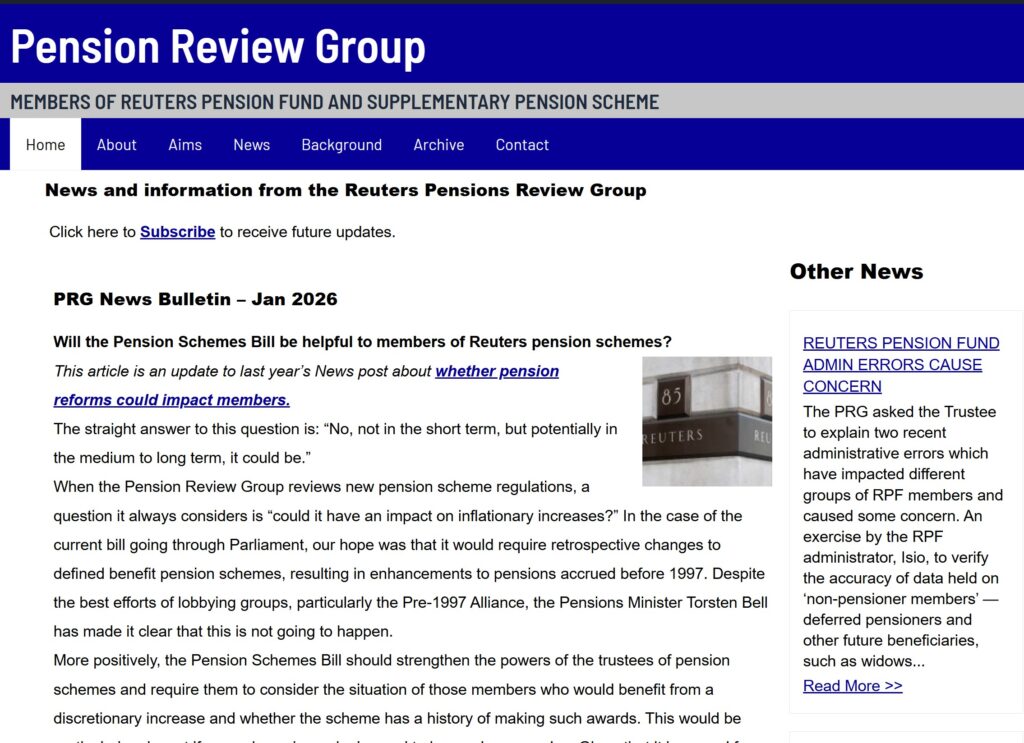
Task: Click the news and information headline
Action: click(345, 190)
